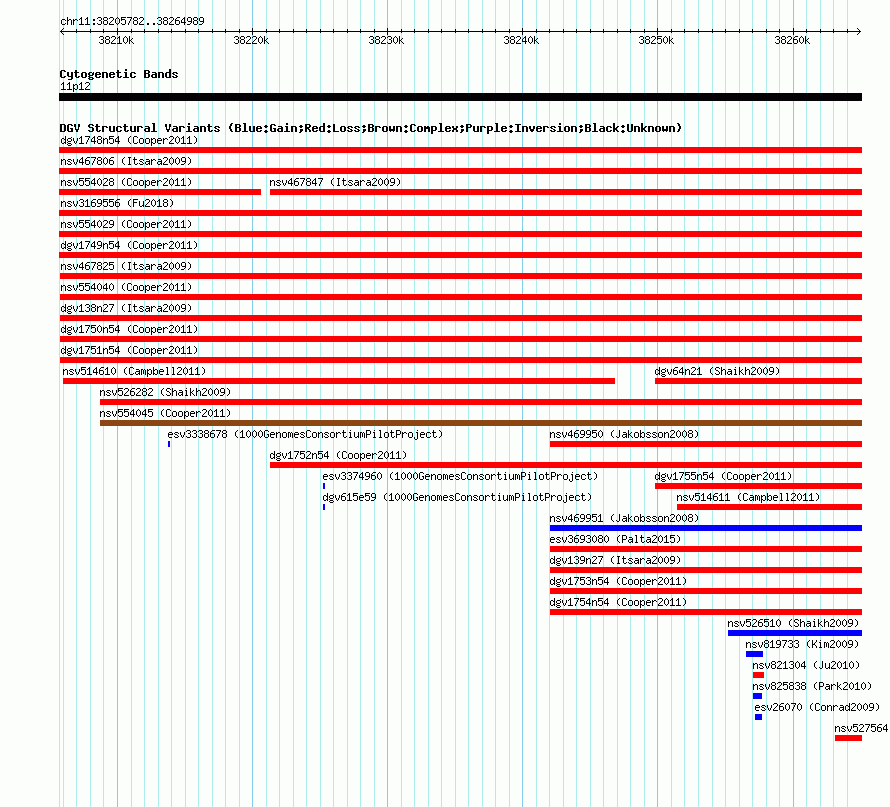
Task: Click the red nsv514610 loss bar
Action: [x=339, y=381]
